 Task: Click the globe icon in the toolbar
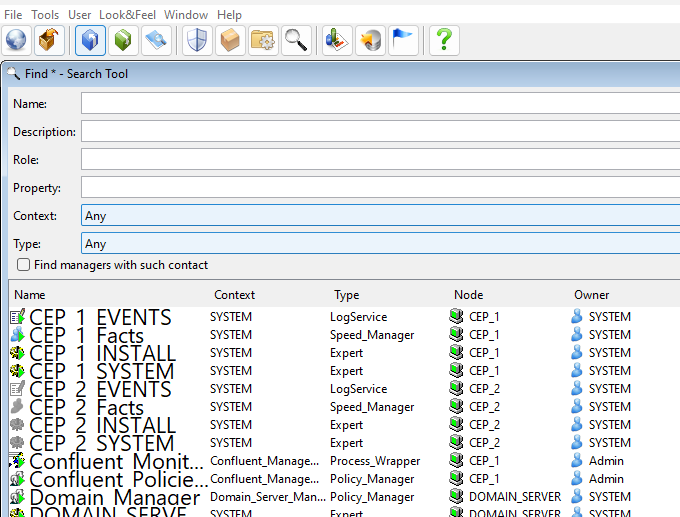16,40
